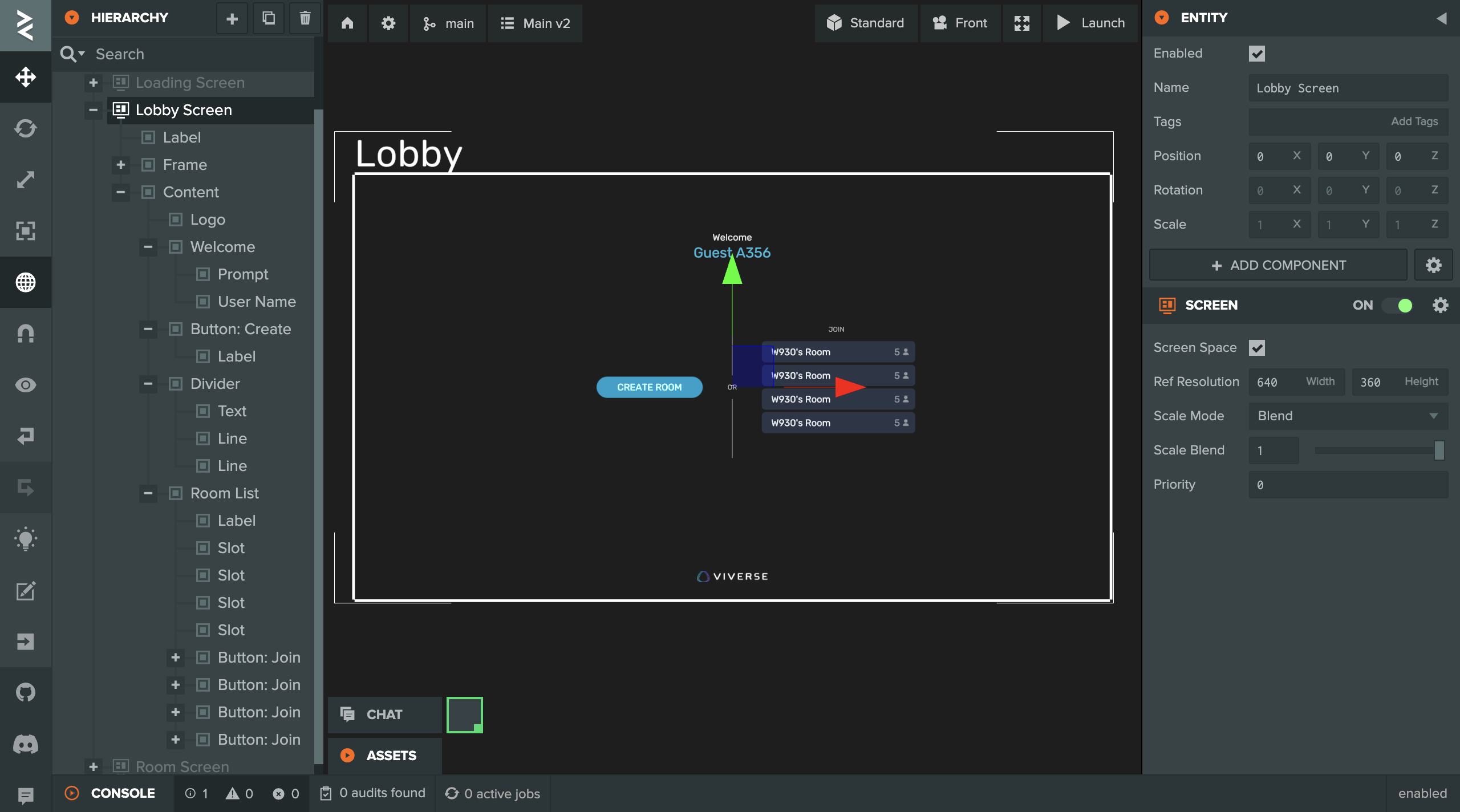Select the Rotate gizmo tool
This screenshot has width=1460, height=812.
pos(26,128)
